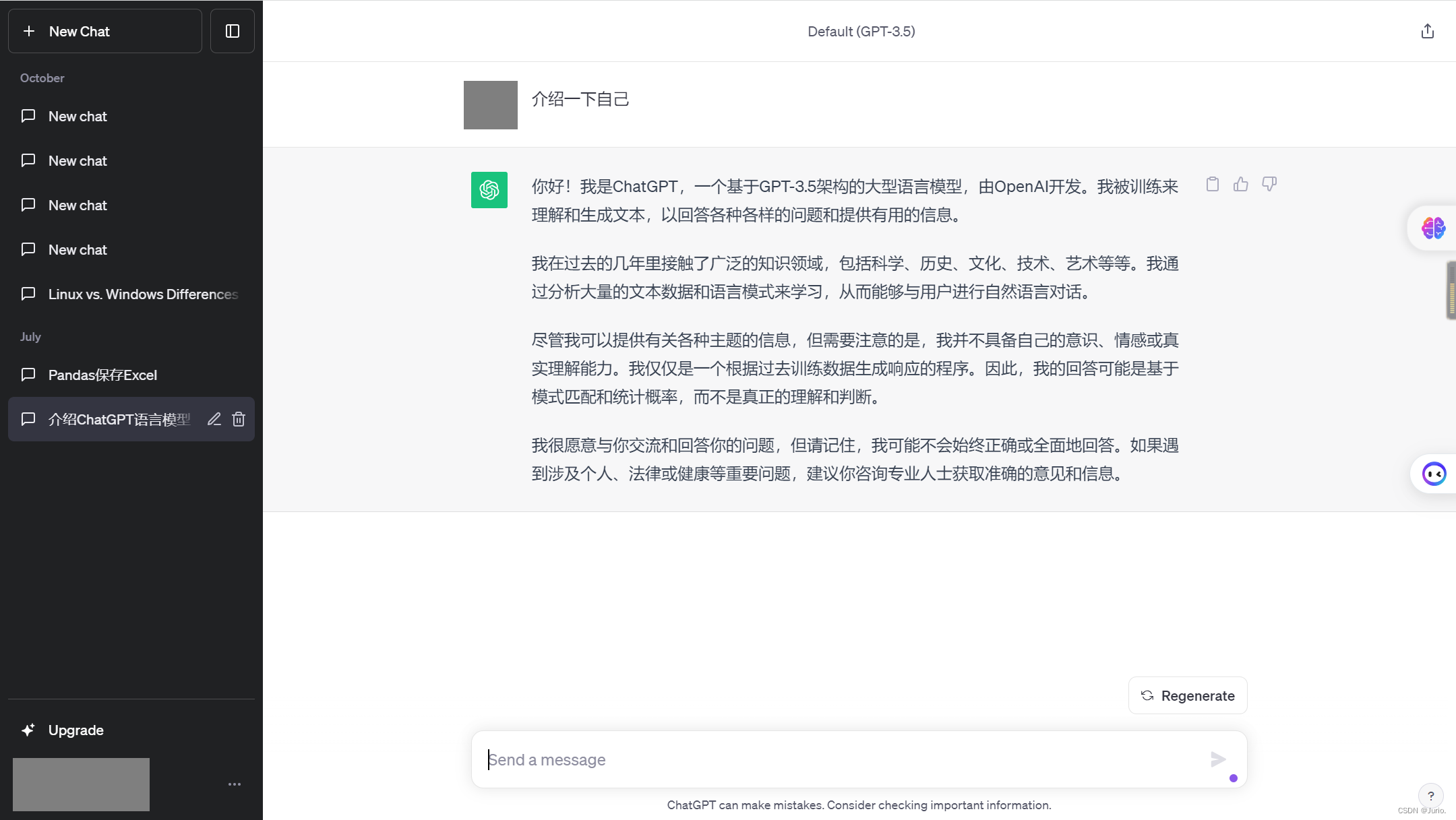Open the question mark help button
The image size is (1456, 820).
1430,795
